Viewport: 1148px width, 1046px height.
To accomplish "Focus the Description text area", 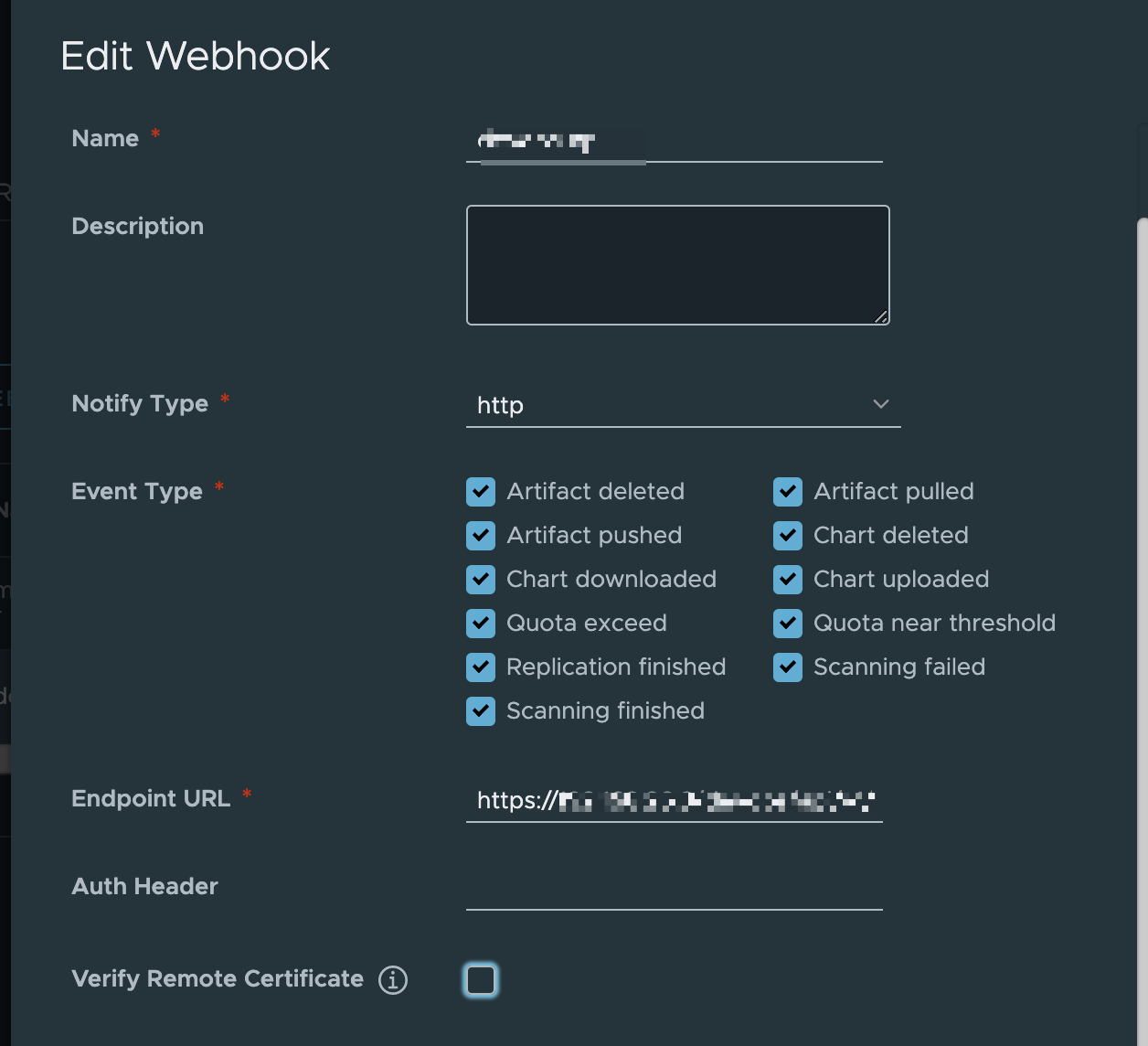I will tap(676, 264).
